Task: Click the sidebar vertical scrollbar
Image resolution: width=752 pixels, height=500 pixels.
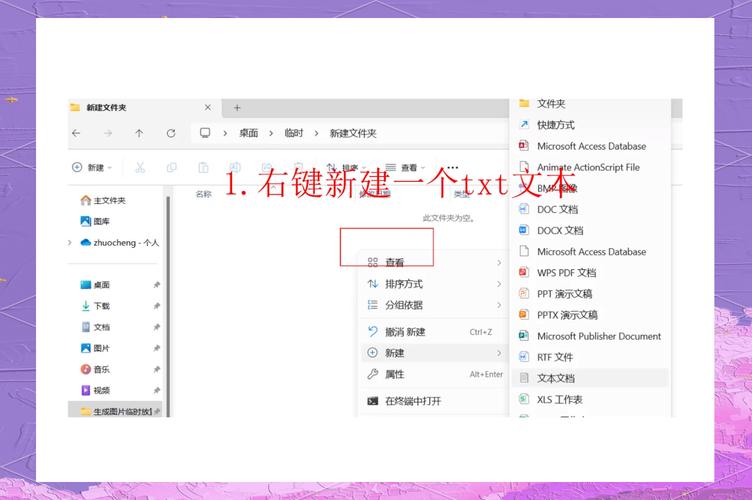Action: pyautogui.click(x=168, y=307)
